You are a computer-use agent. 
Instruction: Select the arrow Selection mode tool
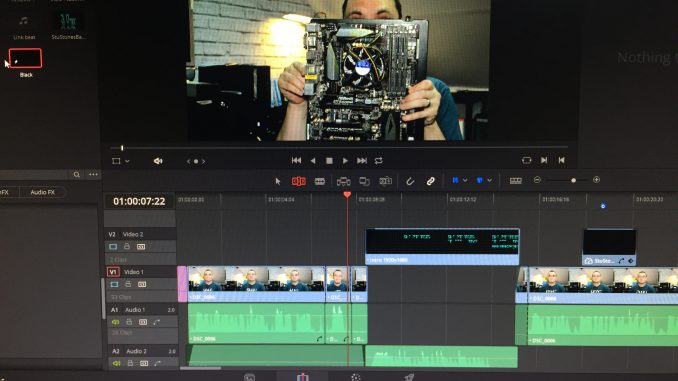point(278,182)
